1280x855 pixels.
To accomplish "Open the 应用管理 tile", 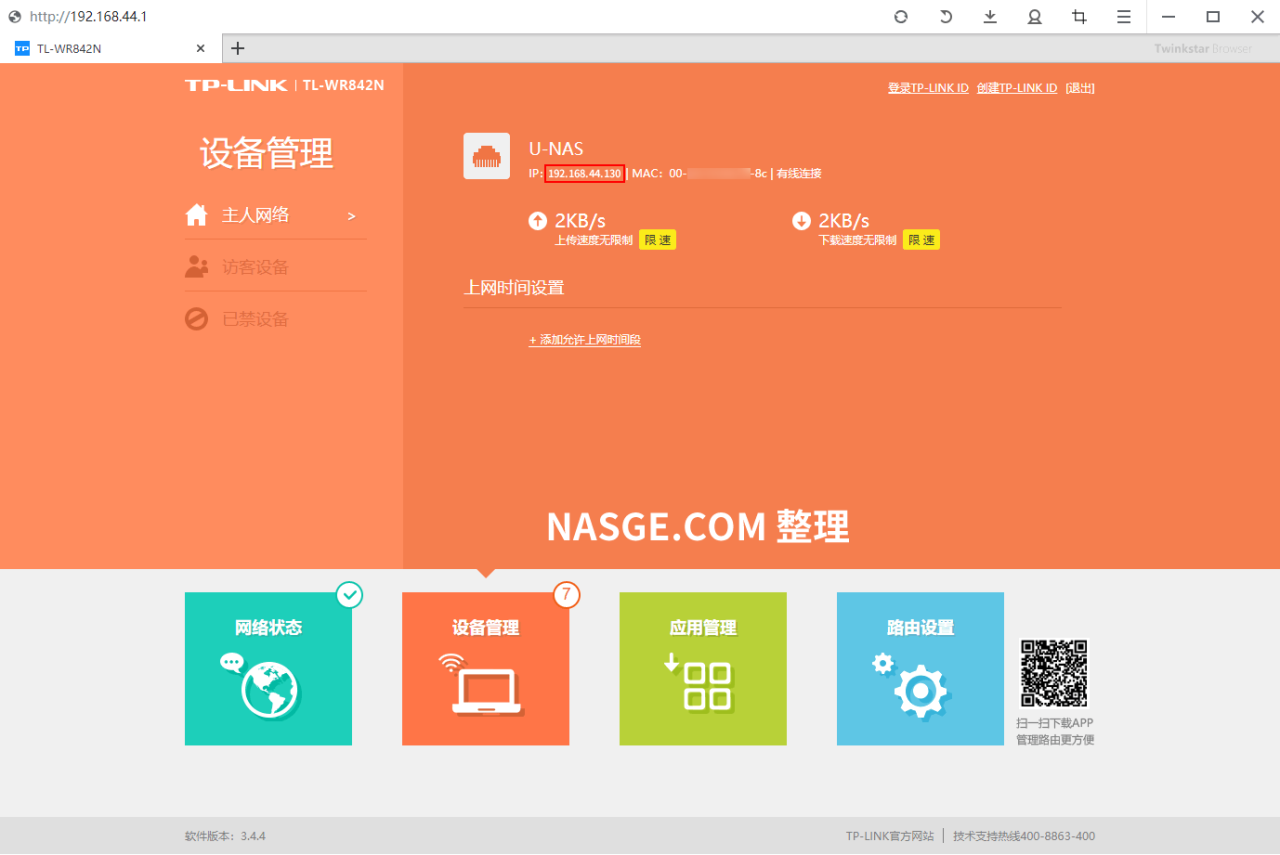I will pos(703,669).
